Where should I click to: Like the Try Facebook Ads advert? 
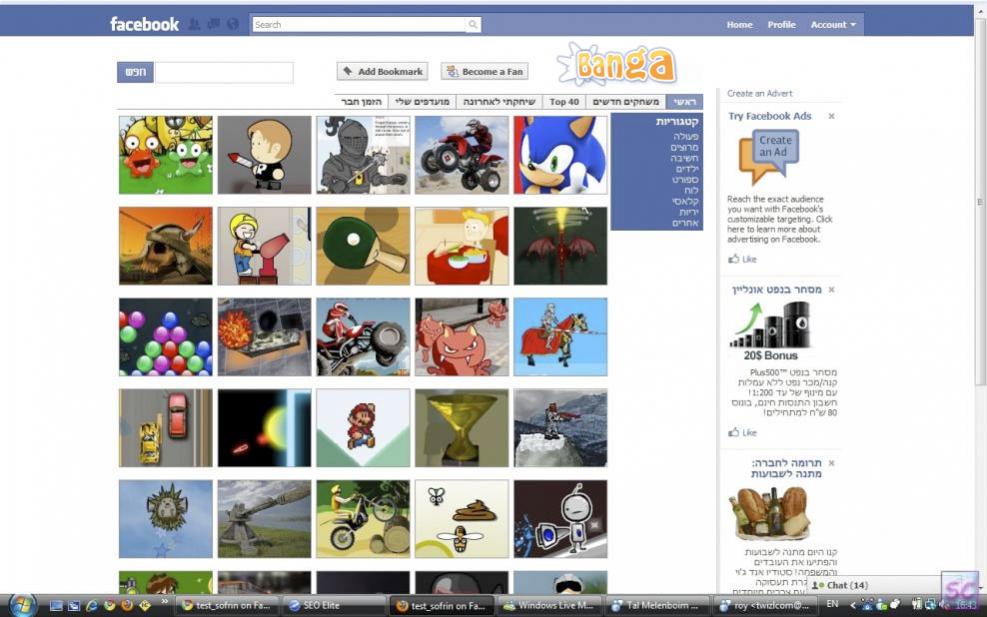743,259
